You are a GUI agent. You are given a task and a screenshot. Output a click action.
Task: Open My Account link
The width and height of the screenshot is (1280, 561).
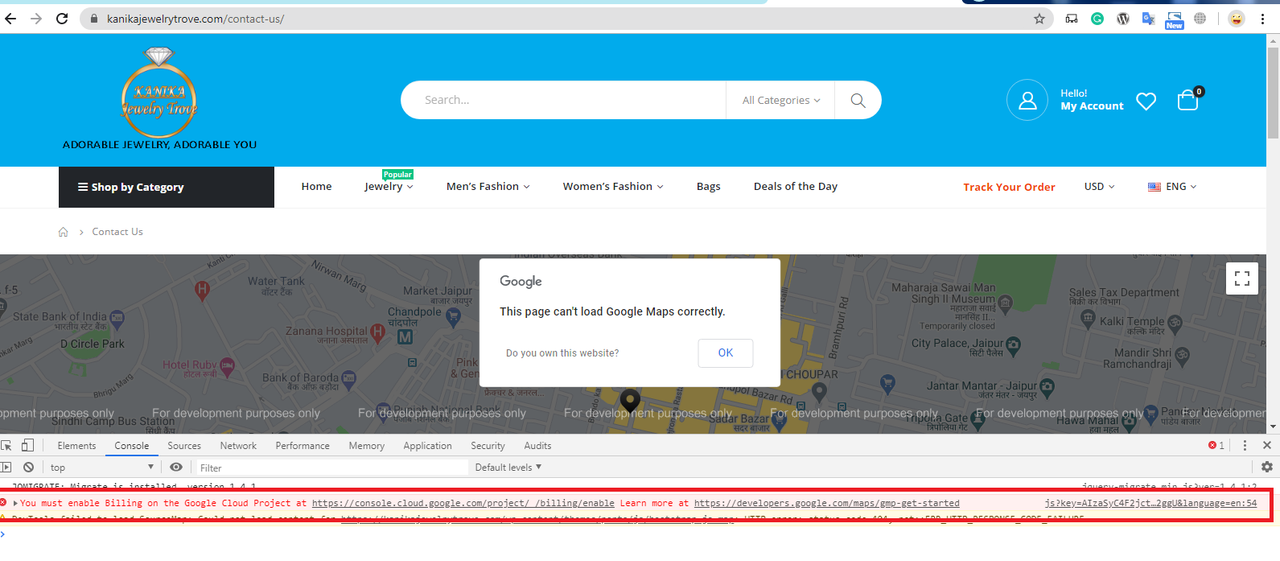click(1092, 106)
